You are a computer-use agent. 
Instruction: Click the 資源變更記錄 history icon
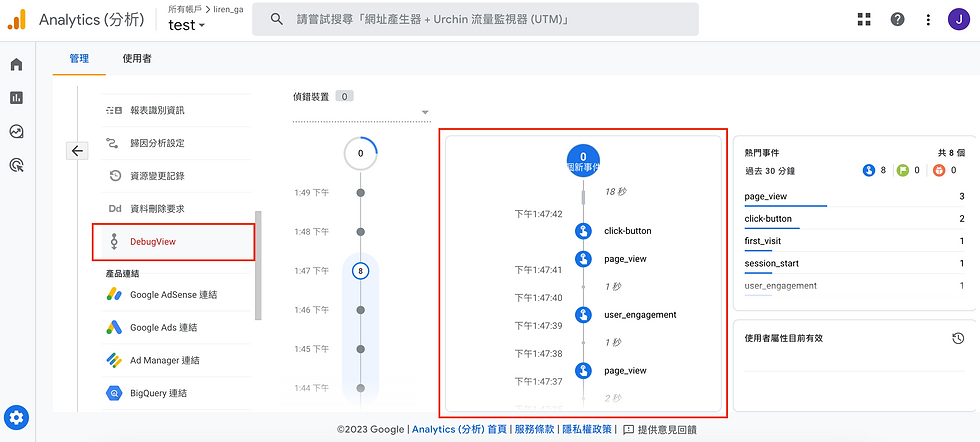[114, 176]
